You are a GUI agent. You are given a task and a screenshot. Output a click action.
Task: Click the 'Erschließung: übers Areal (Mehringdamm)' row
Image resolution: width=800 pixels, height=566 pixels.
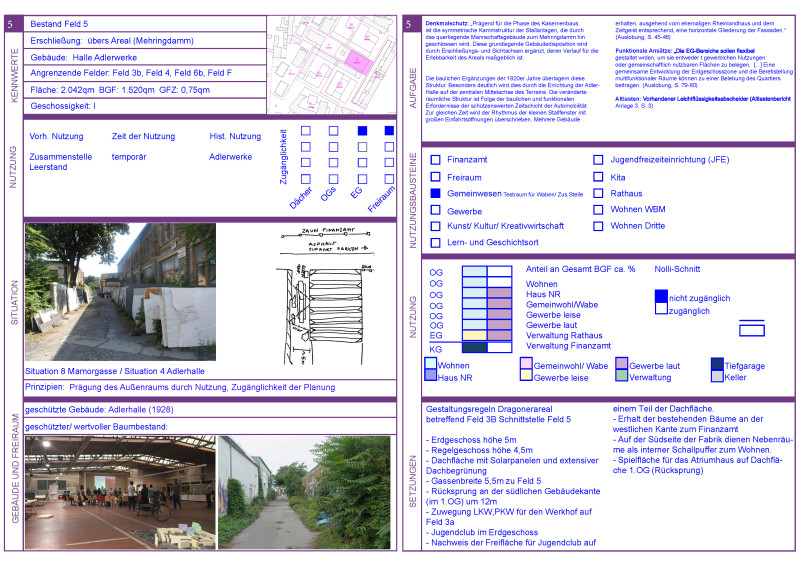(145, 40)
